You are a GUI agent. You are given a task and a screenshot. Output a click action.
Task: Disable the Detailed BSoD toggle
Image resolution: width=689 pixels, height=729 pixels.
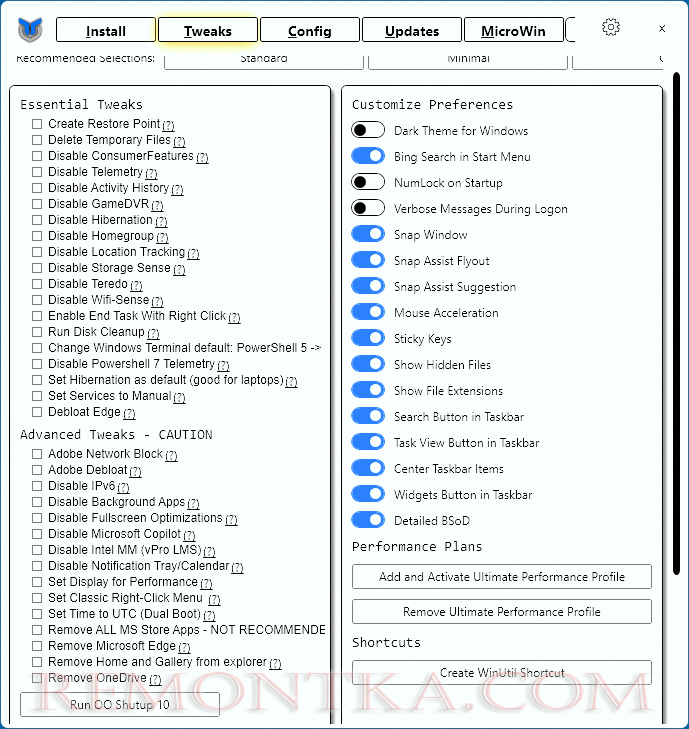click(368, 521)
